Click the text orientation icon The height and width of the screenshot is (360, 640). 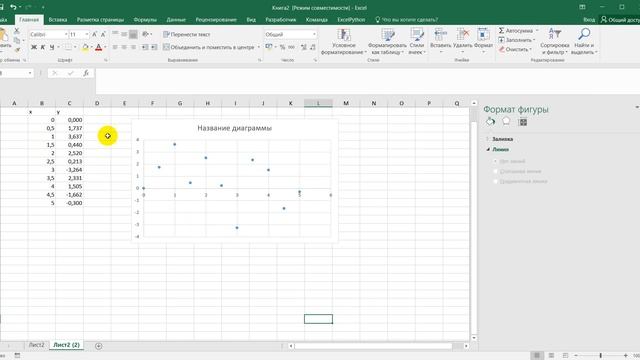coord(145,34)
